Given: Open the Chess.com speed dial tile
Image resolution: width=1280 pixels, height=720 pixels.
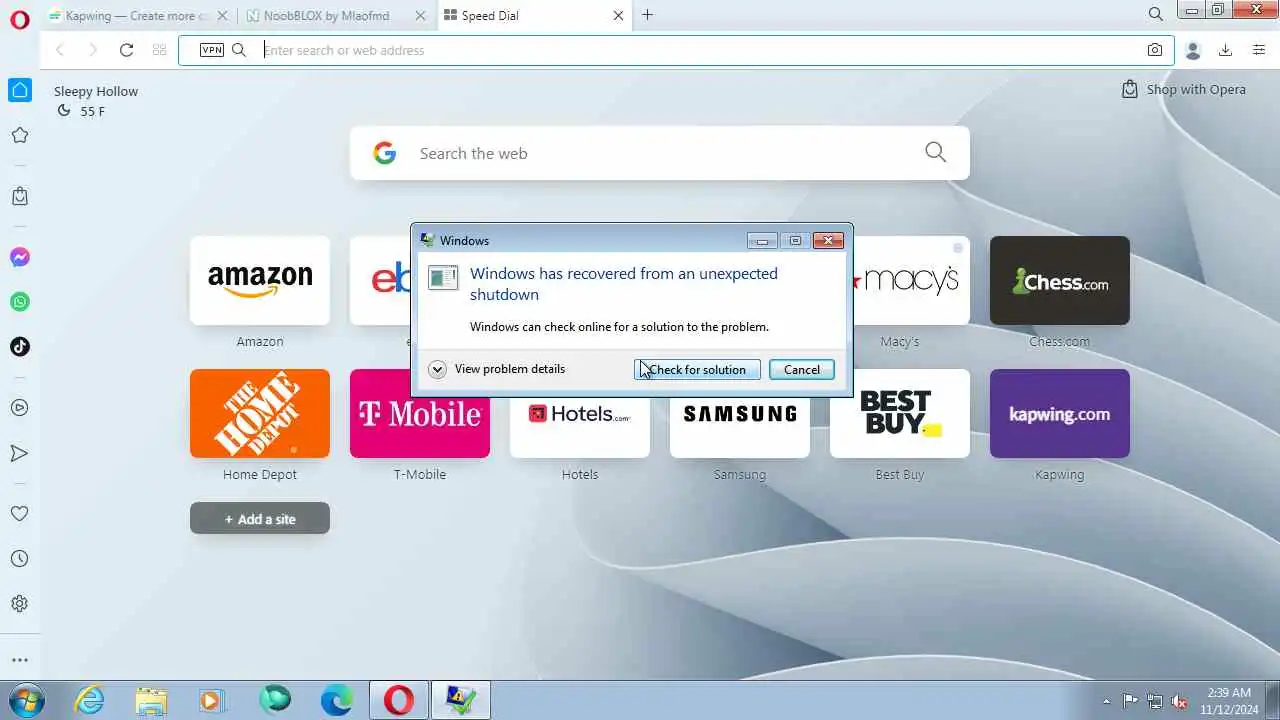Looking at the screenshot, I should [1060, 280].
